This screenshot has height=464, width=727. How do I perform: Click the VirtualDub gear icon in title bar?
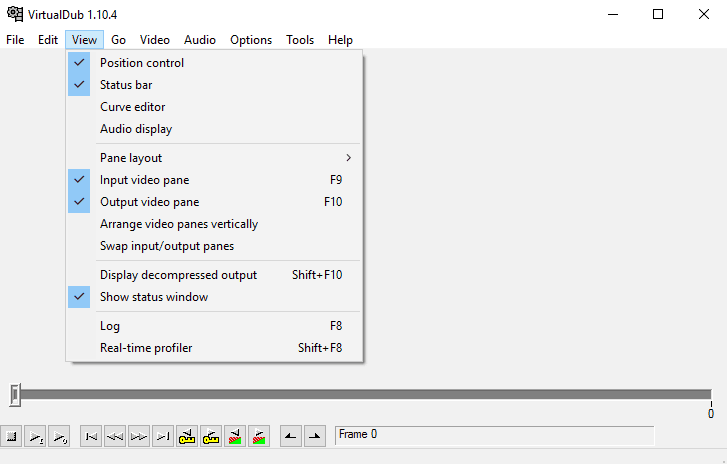pyautogui.click(x=15, y=14)
